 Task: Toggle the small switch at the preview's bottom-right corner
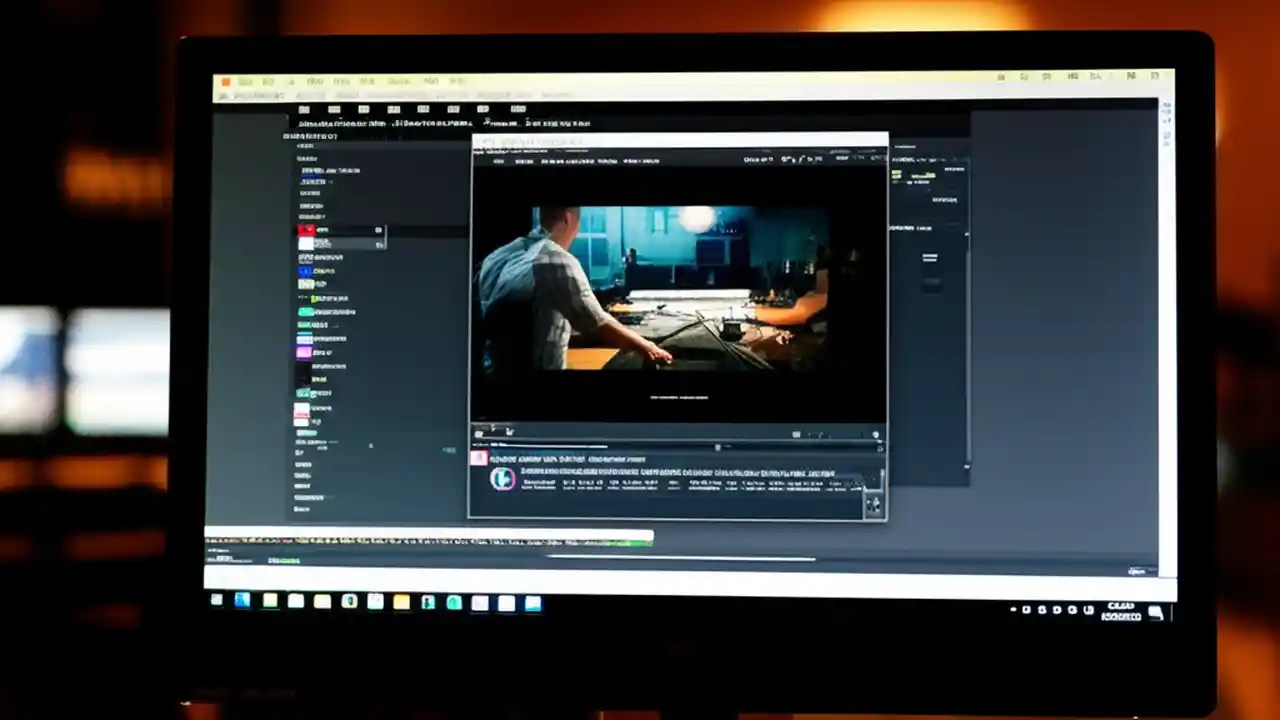pyautogui.click(x=876, y=434)
